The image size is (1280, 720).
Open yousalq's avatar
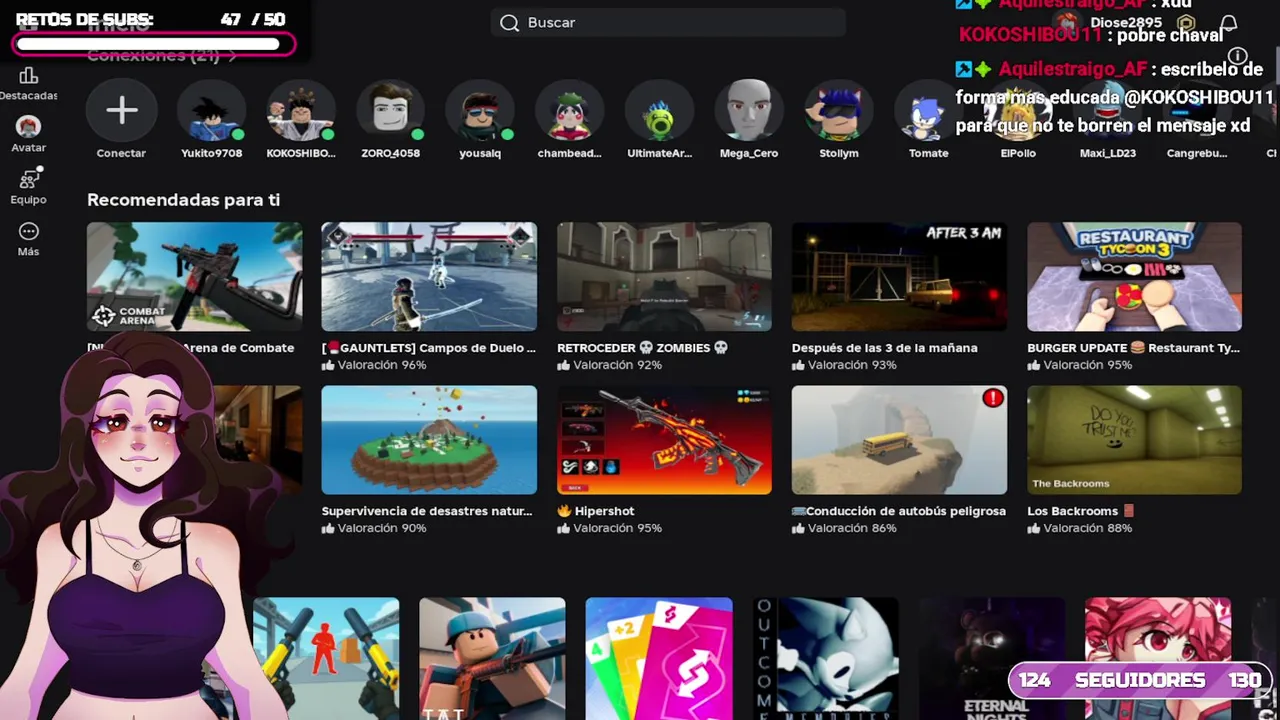point(480,110)
